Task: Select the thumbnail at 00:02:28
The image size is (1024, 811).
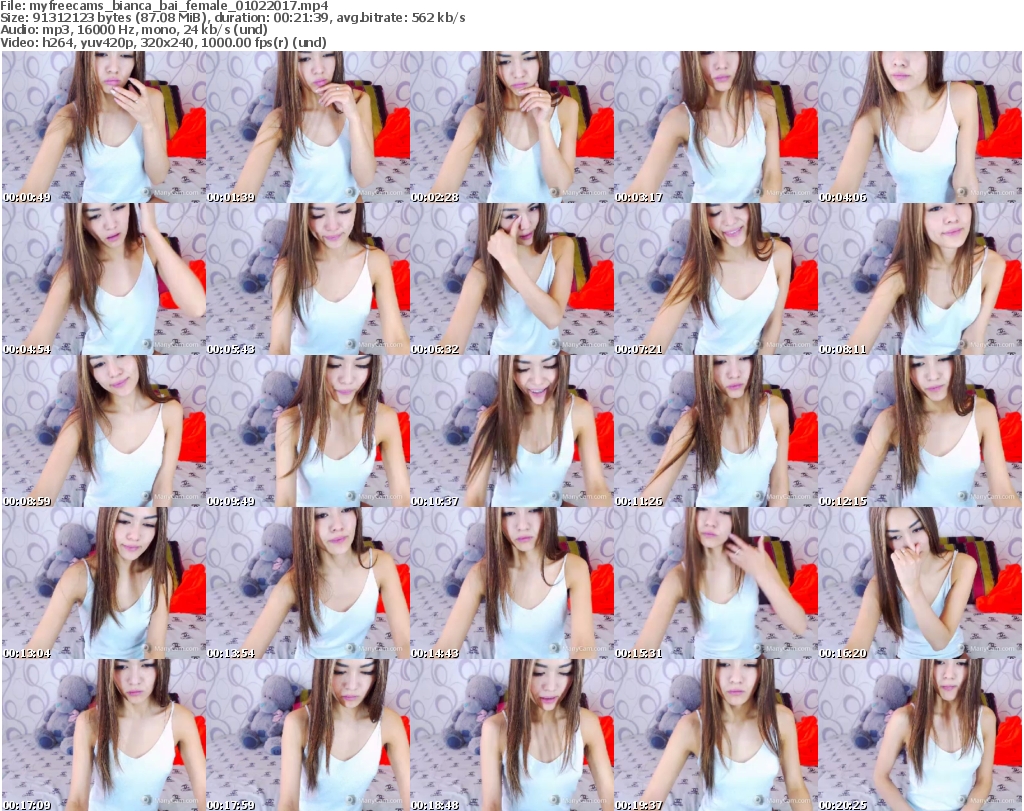Action: (x=512, y=127)
